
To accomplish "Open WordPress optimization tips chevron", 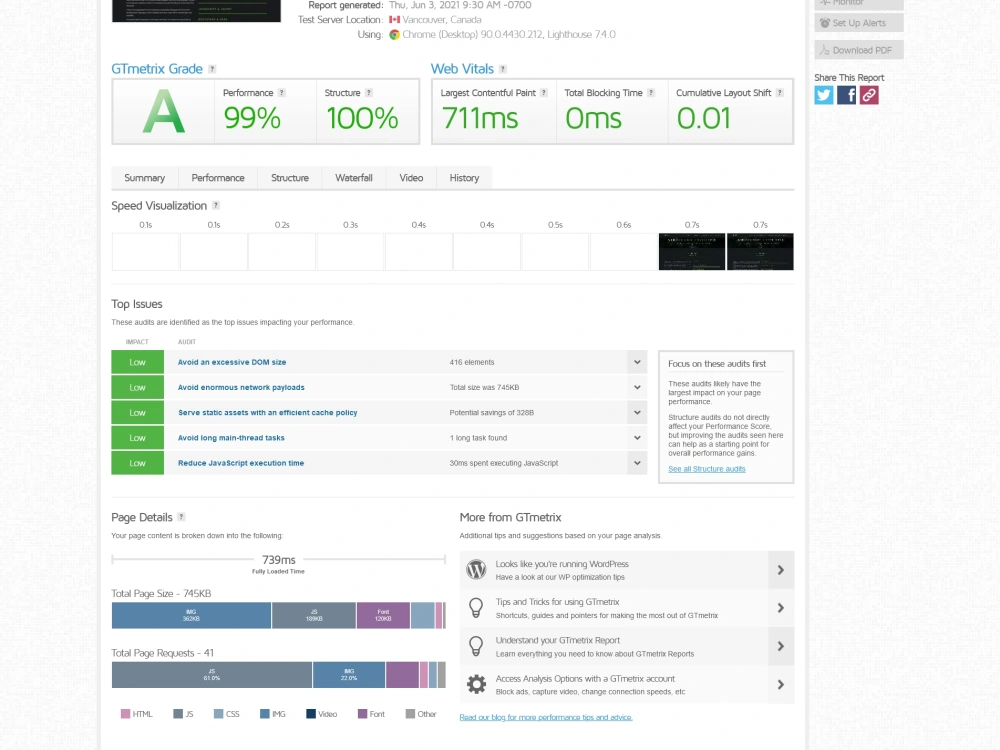I will pos(781,570).
